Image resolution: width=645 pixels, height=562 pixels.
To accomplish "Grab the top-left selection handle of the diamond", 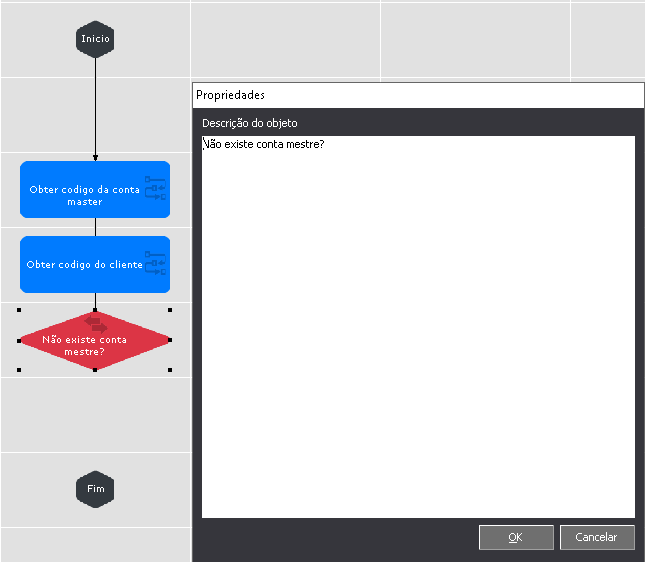I will pos(20,310).
